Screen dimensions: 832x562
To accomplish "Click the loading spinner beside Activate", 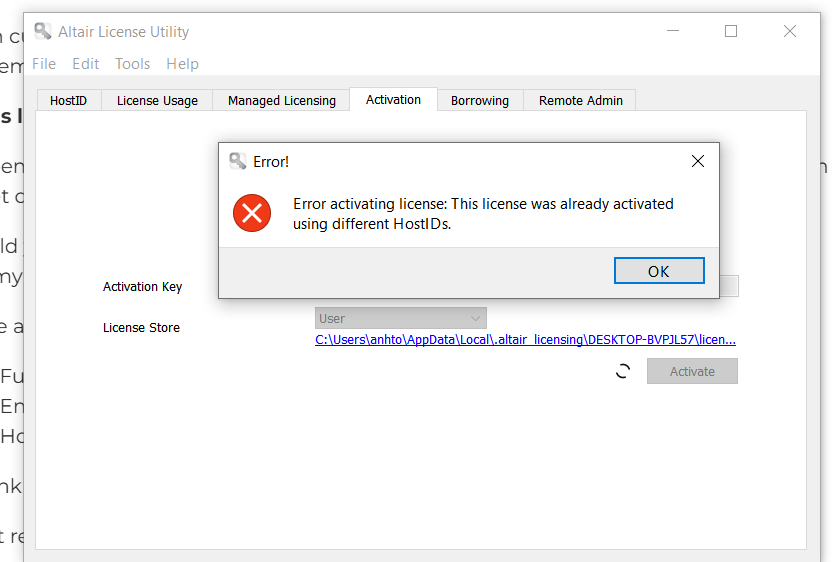I will tap(623, 371).
